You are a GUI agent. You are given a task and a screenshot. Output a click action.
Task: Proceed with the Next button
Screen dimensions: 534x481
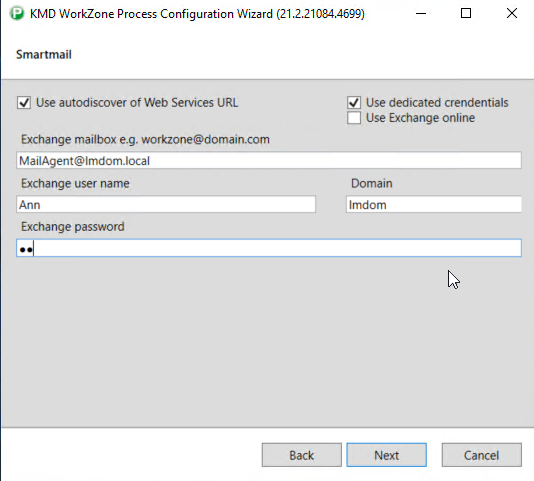click(387, 455)
